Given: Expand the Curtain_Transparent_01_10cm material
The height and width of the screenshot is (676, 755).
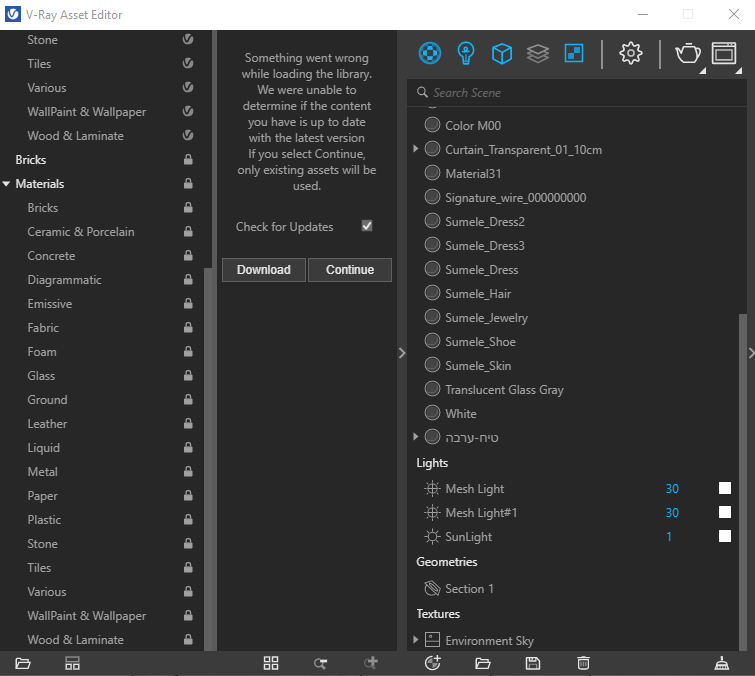Looking at the screenshot, I should [416, 149].
